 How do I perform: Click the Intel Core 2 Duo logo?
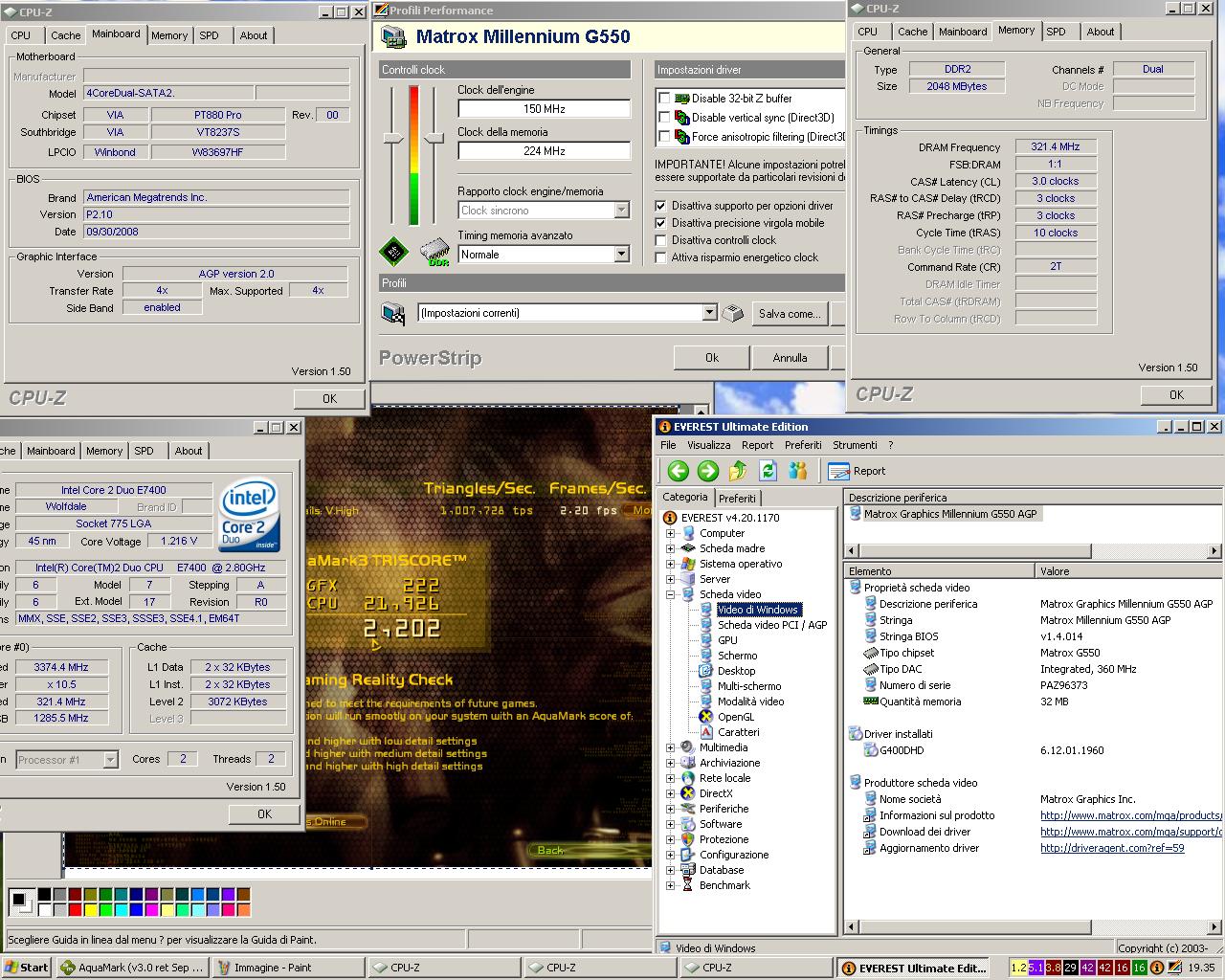tap(249, 514)
